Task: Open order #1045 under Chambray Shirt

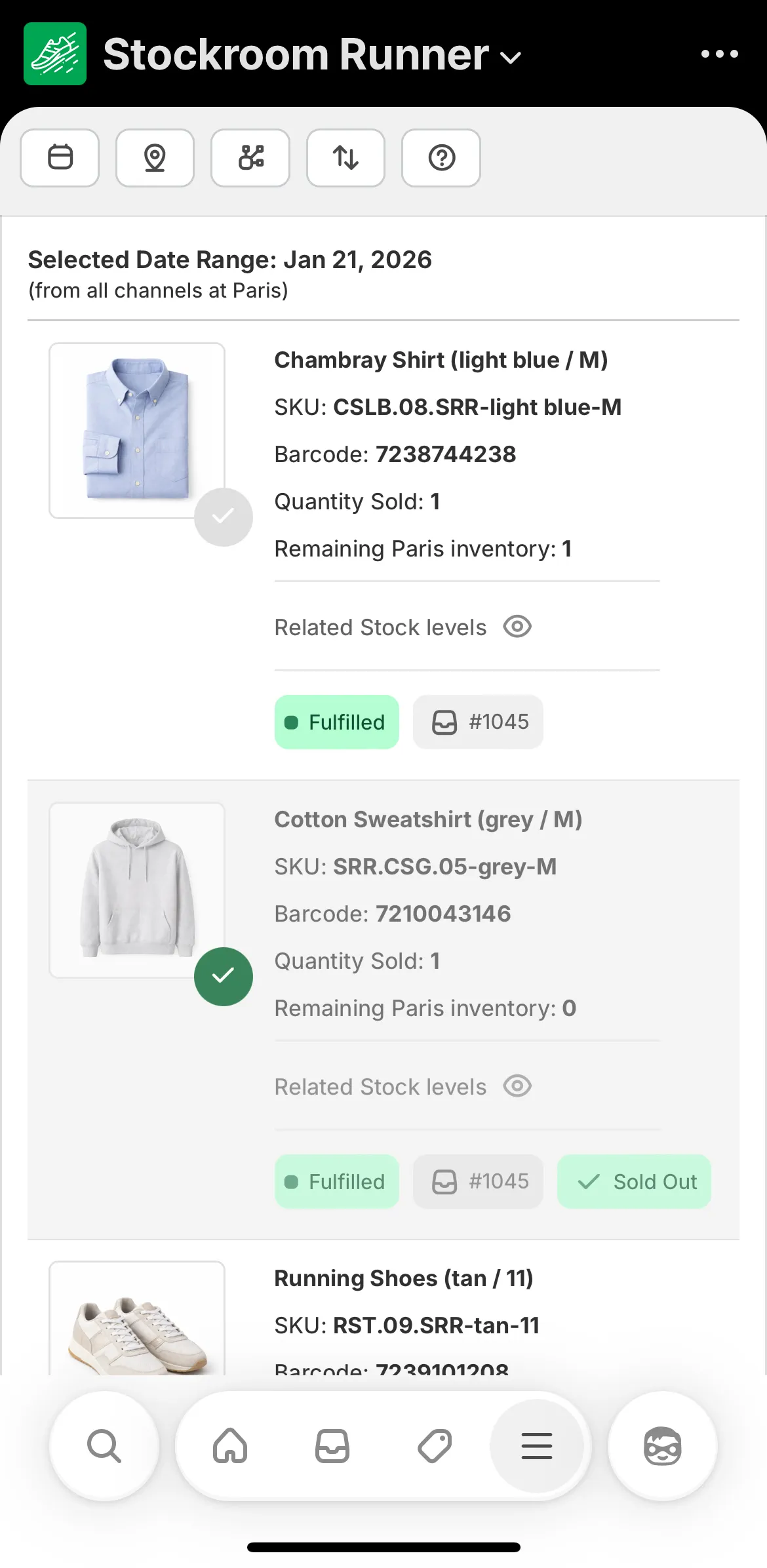Action: point(478,722)
